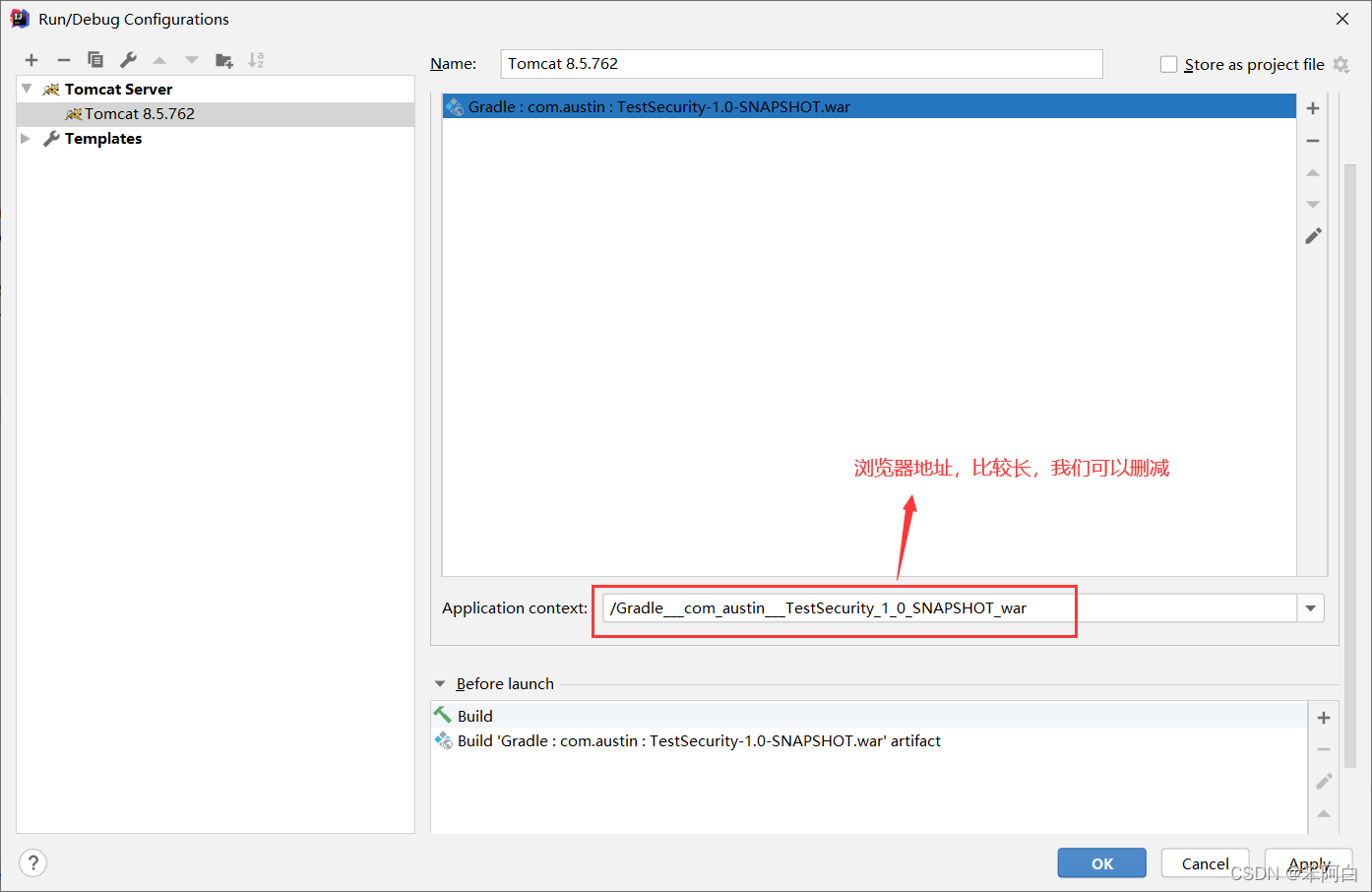This screenshot has height=892, width=1372.
Task: Add deployment artifact plus icon
Action: click(x=1313, y=108)
